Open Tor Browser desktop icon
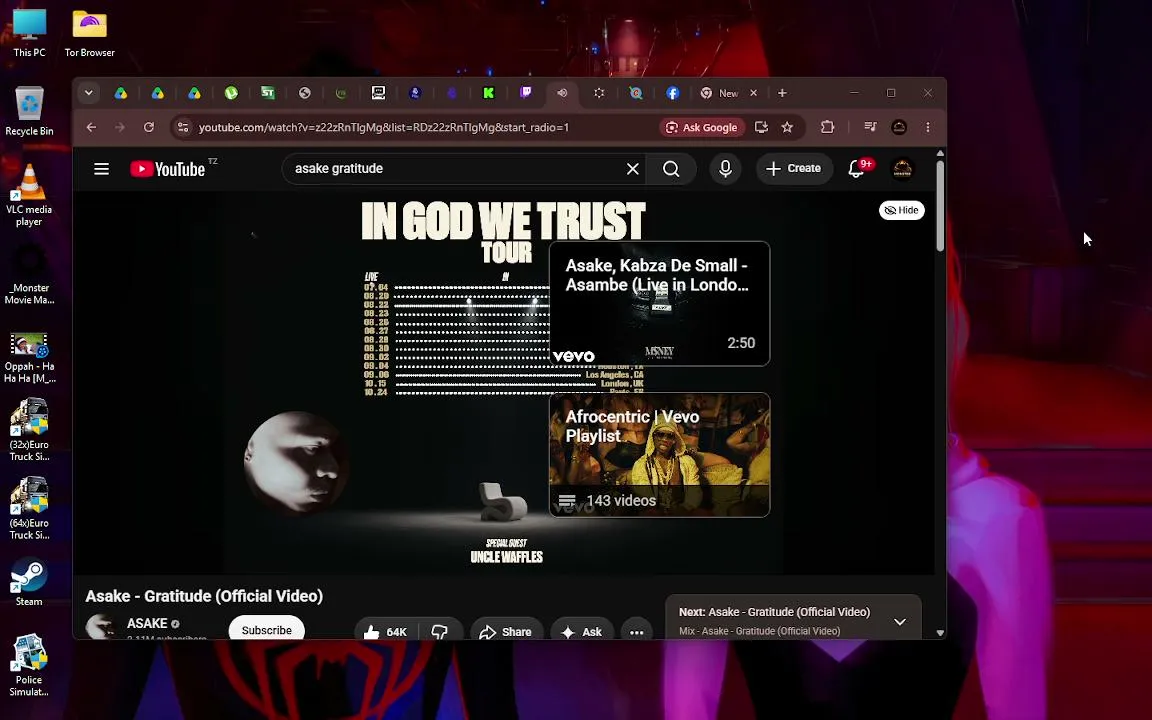Image resolution: width=1152 pixels, height=720 pixels. [x=90, y=33]
